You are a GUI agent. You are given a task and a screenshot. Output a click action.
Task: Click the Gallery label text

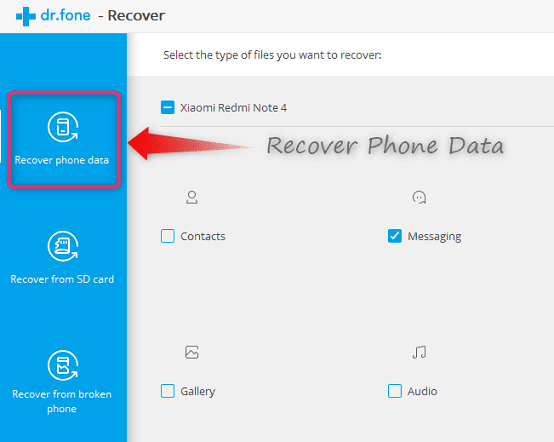(198, 391)
